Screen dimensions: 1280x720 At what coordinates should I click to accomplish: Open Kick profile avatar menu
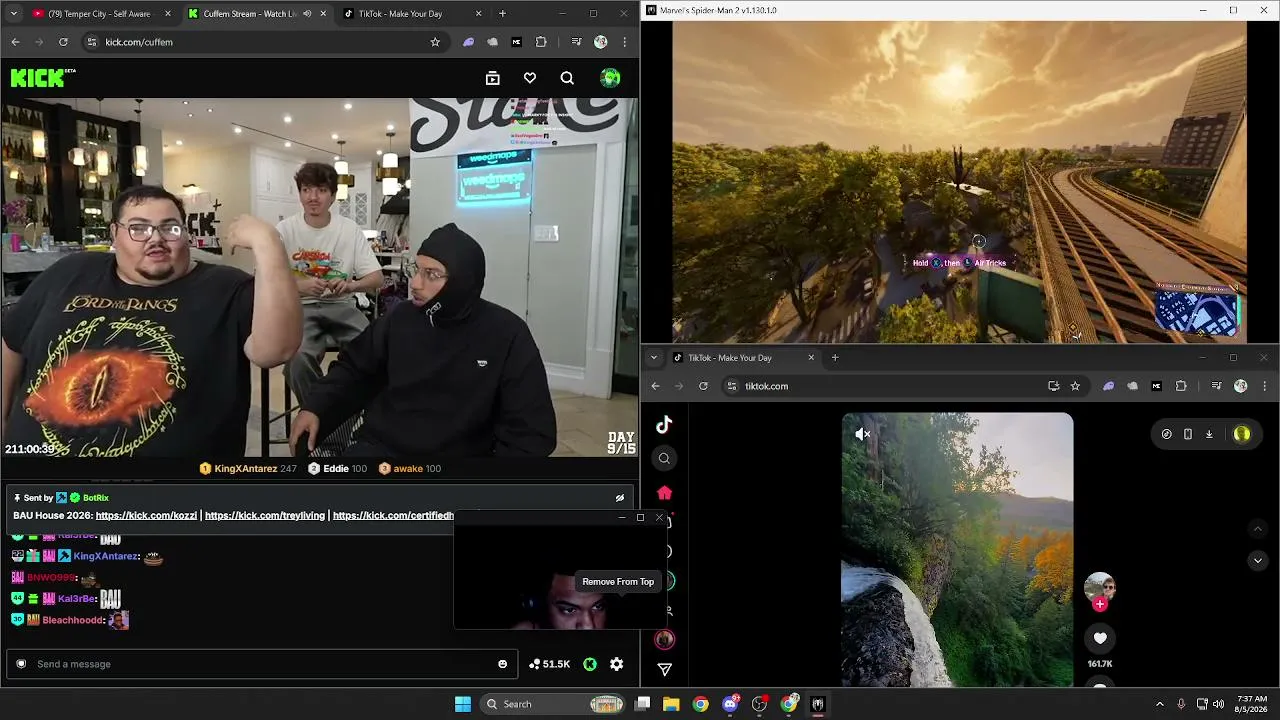(610, 78)
